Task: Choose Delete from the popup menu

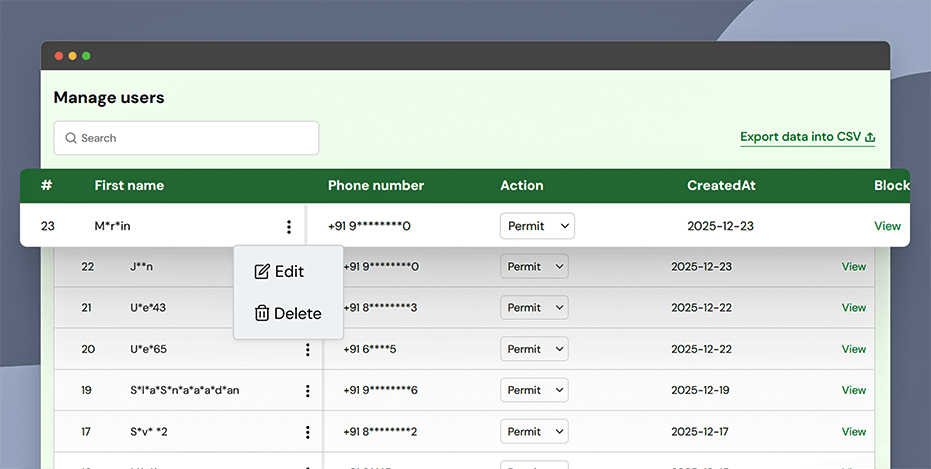Action: click(288, 313)
